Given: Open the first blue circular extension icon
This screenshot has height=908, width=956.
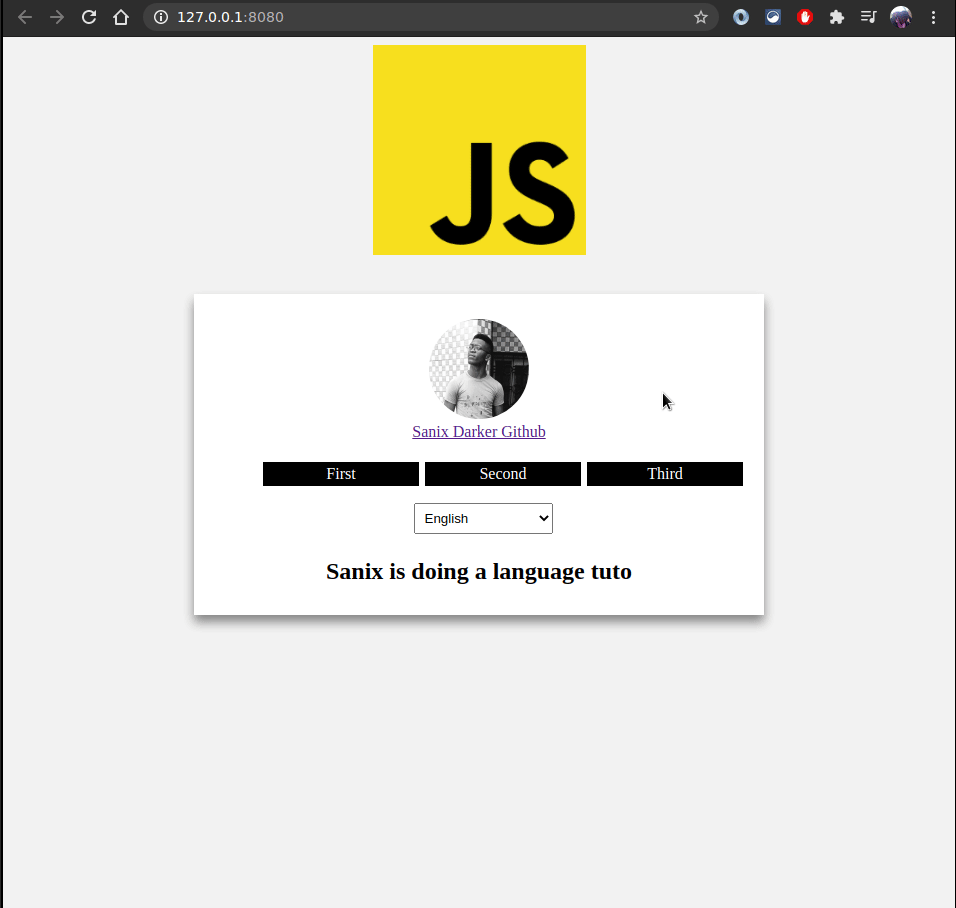Looking at the screenshot, I should point(741,17).
